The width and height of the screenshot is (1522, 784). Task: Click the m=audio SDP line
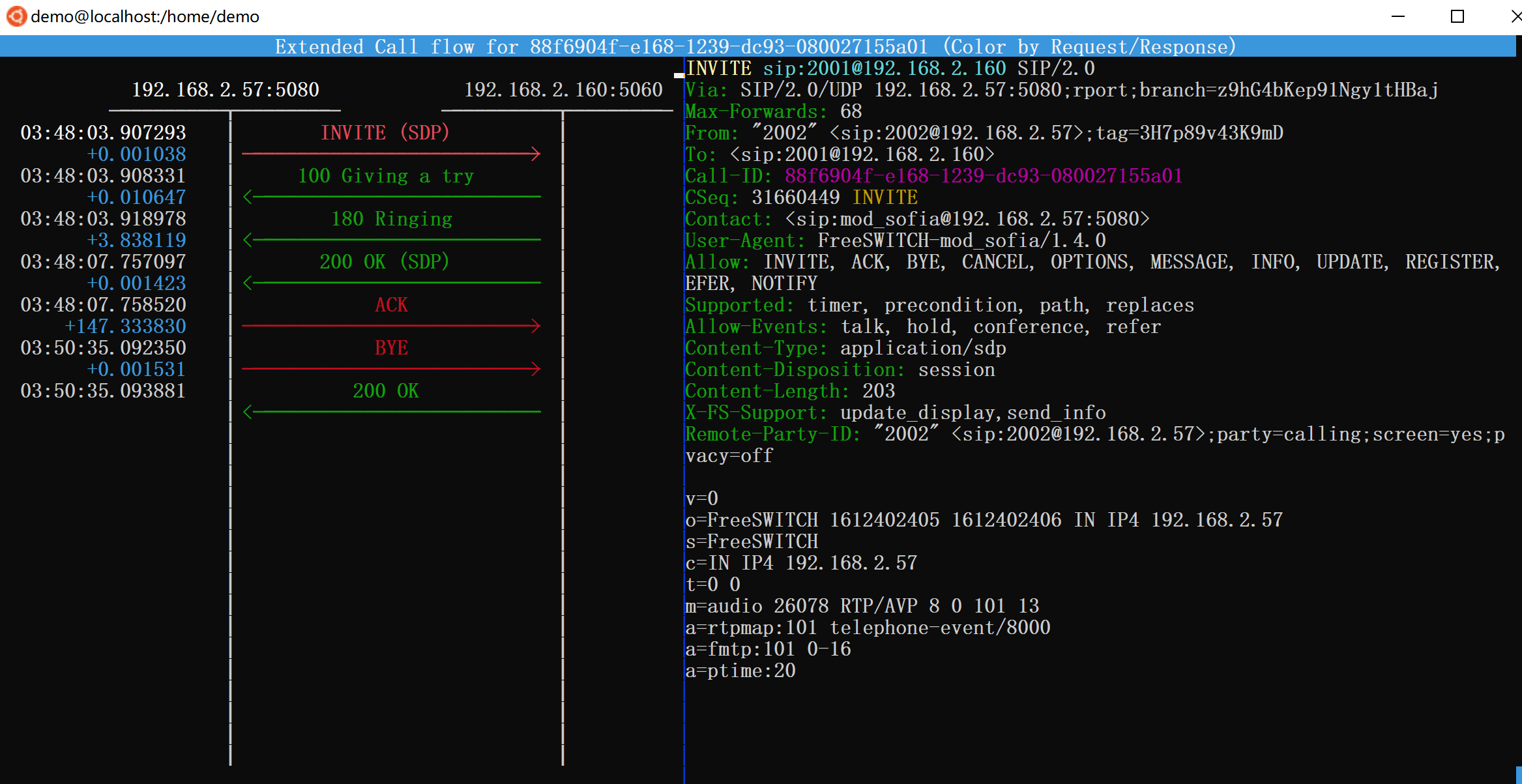[862, 606]
